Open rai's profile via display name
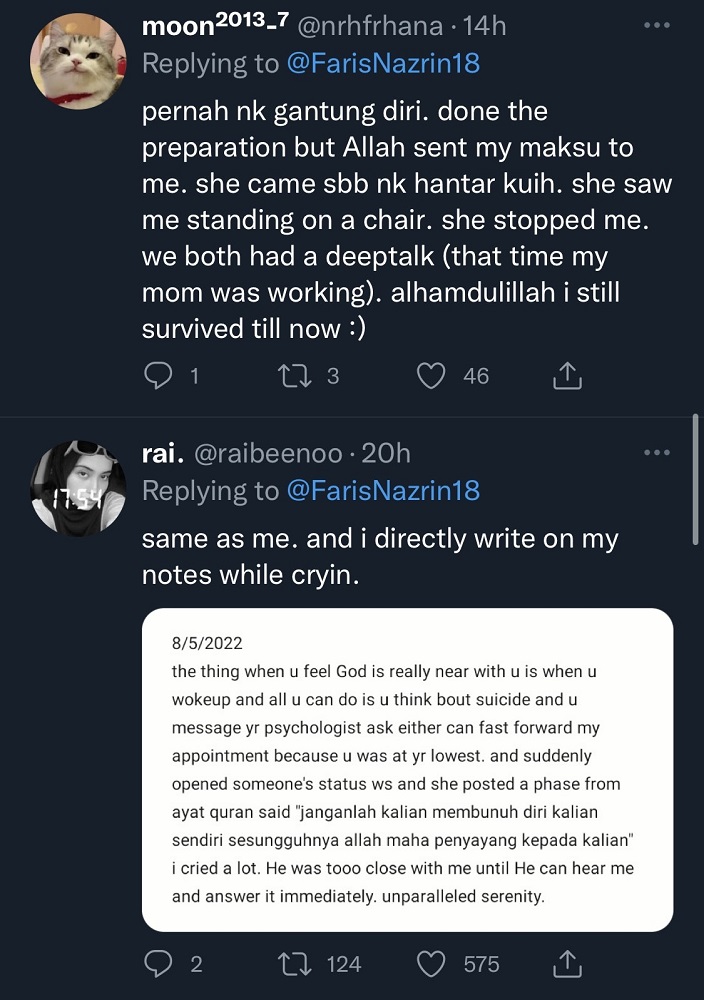The width and height of the screenshot is (704, 1000). (160, 453)
